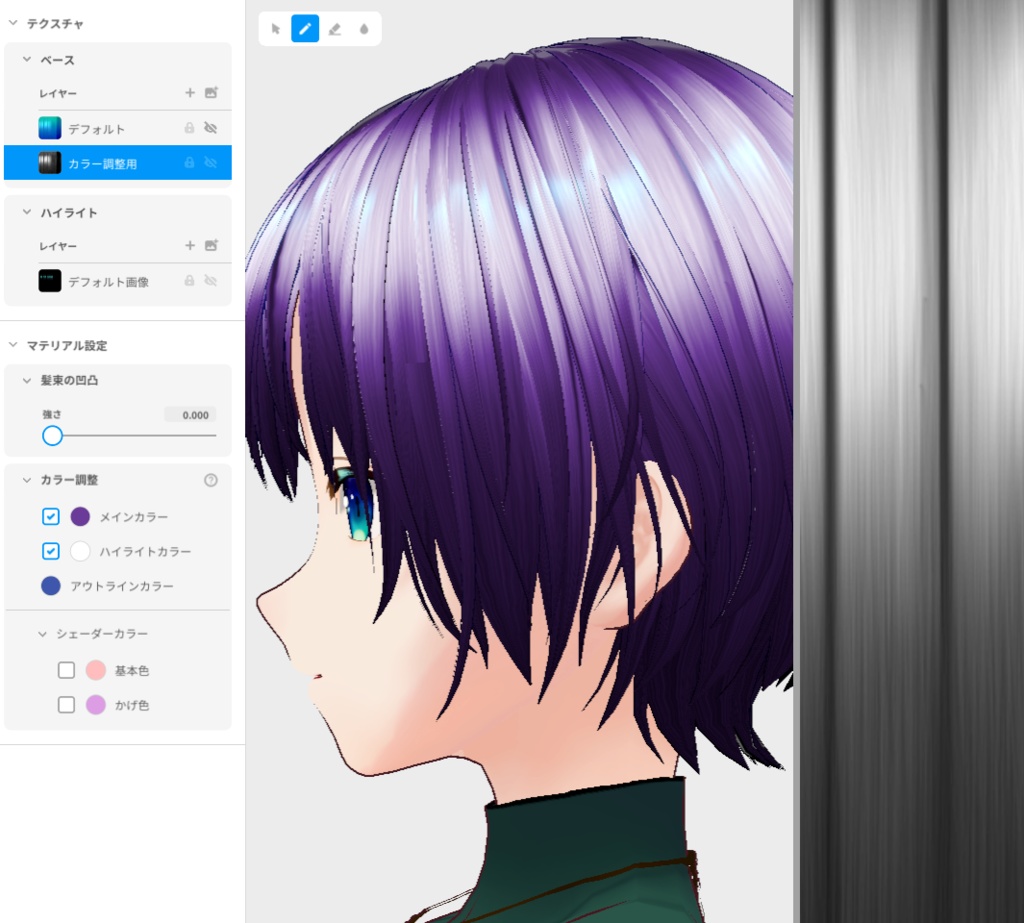Enable the 基本色 shader color checkbox
Viewport: 1024px width, 923px height.
point(66,670)
